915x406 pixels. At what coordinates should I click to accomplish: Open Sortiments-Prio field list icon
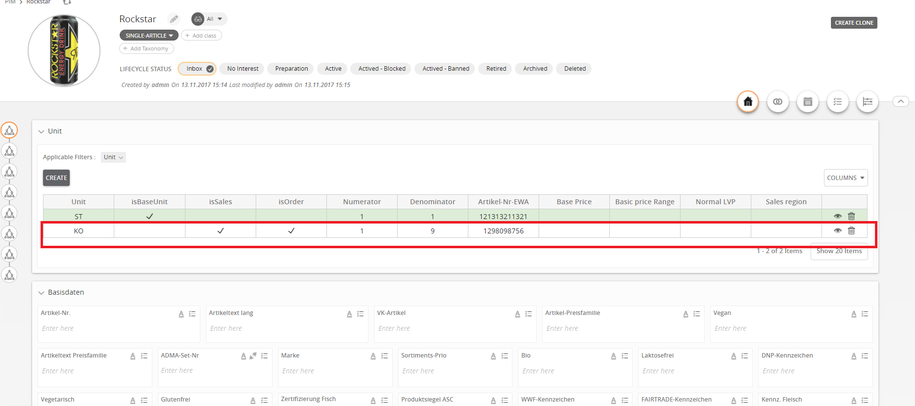point(505,356)
